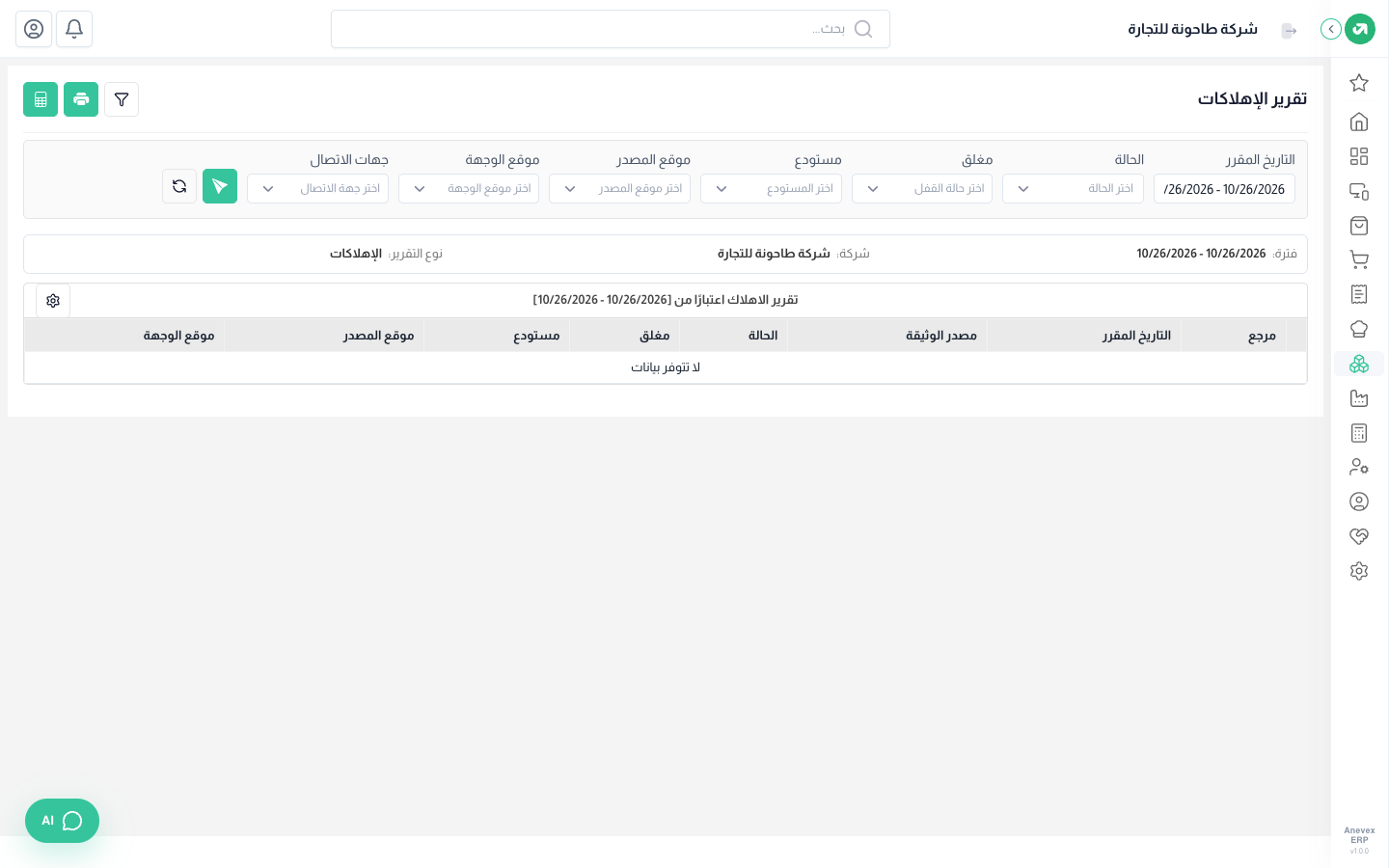Open the calculator icon in the sidebar
The height and width of the screenshot is (868, 1389).
click(1359, 433)
